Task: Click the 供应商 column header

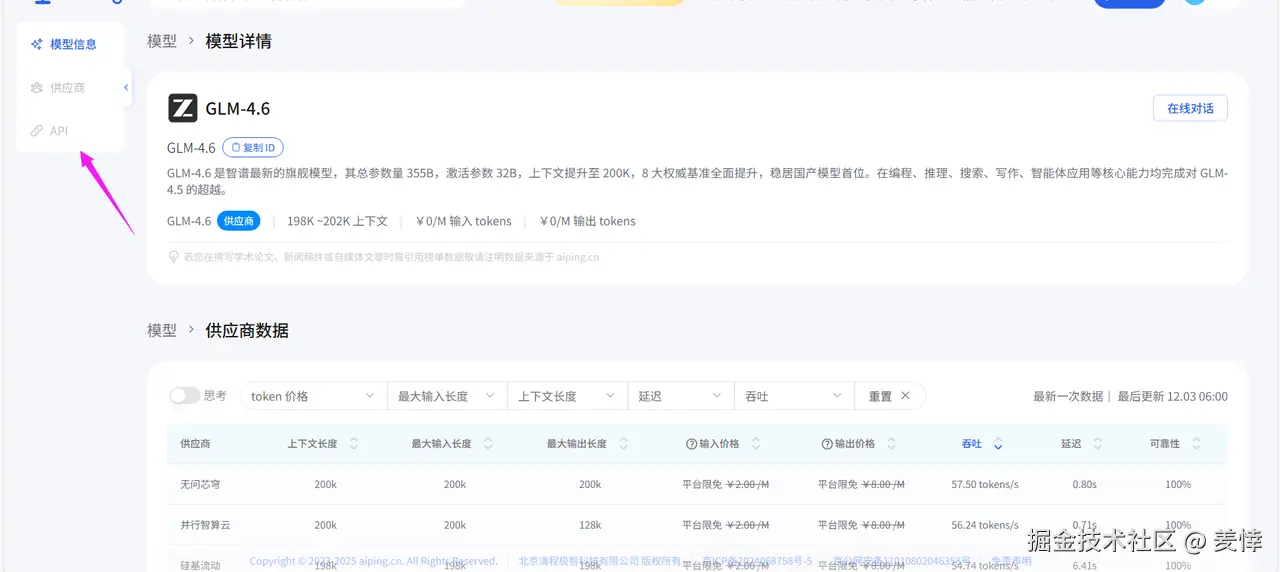Action: [195, 444]
